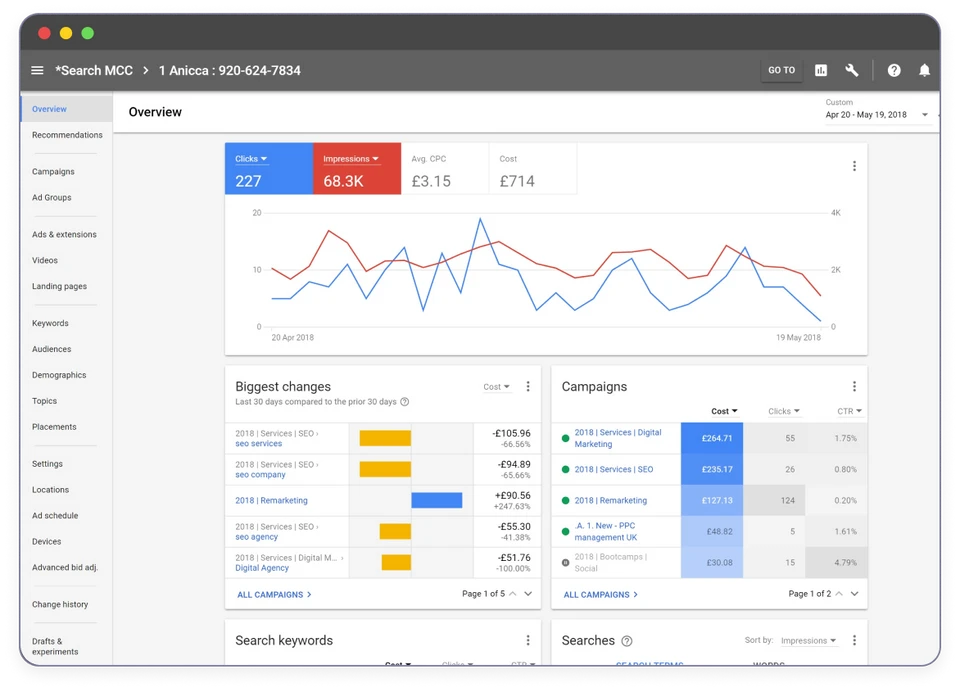Open the Help question mark icon
960x691 pixels.
pos(894,70)
